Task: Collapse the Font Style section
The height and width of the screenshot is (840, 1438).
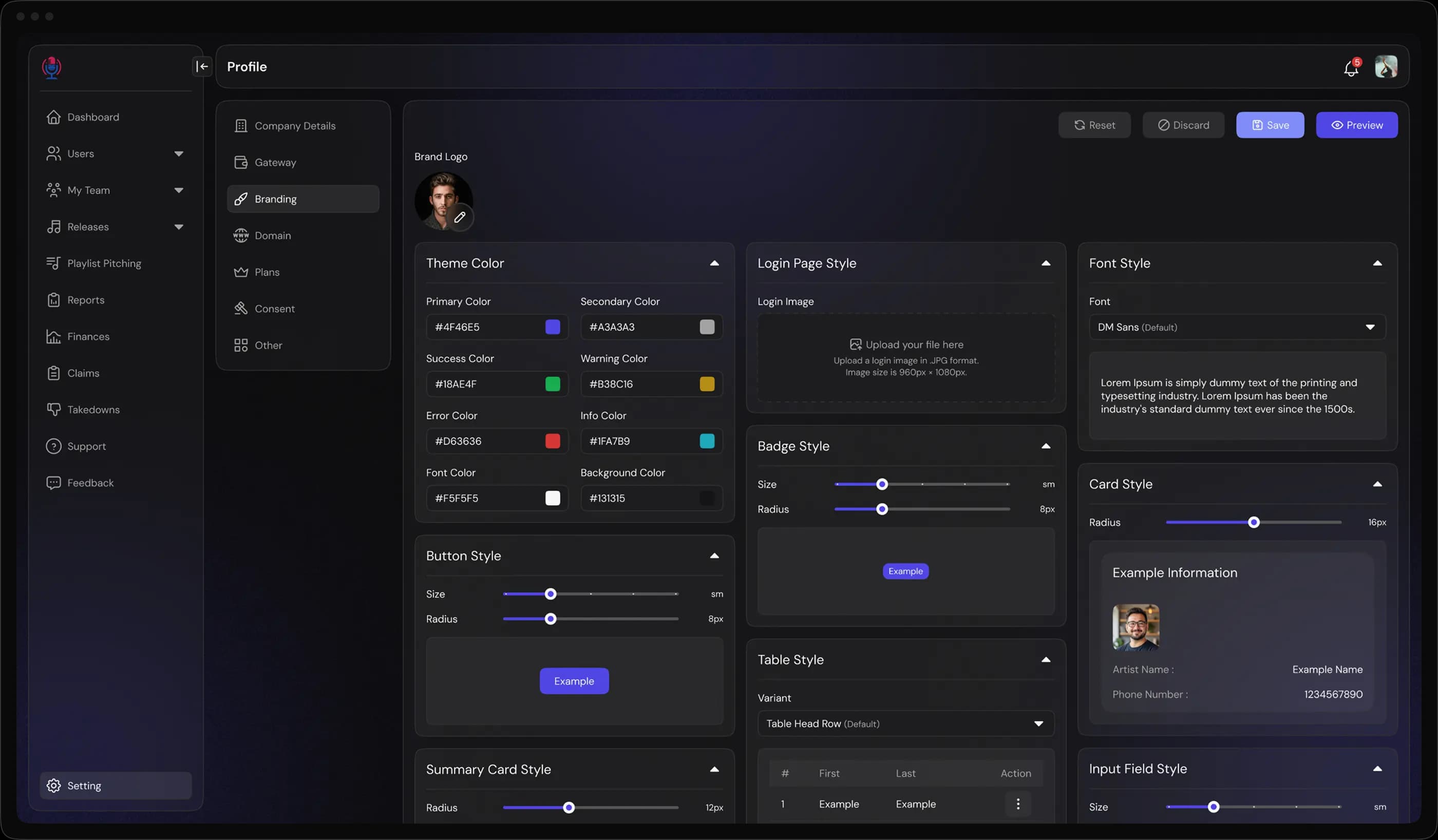Action: (x=1377, y=263)
